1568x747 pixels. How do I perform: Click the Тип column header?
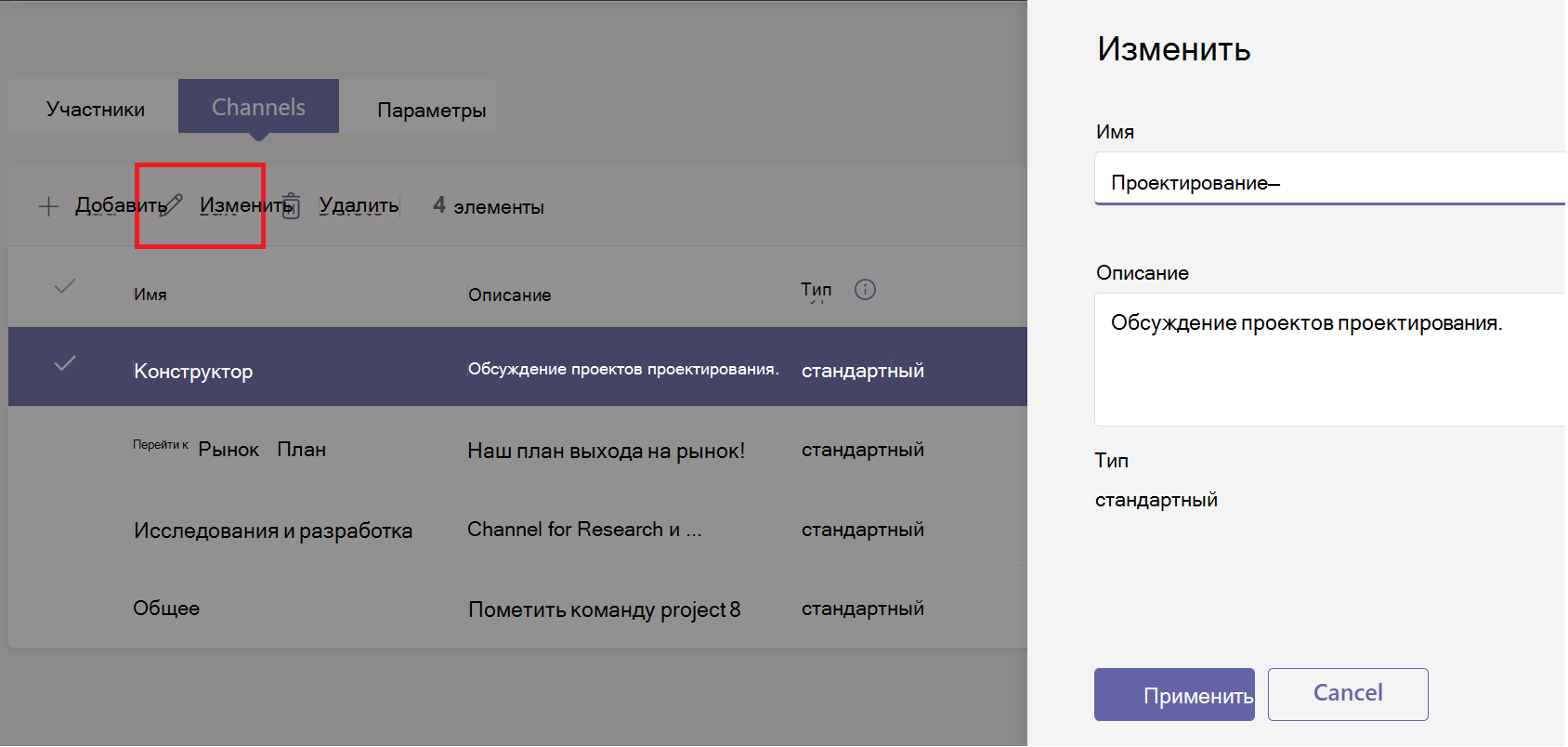pos(817,290)
